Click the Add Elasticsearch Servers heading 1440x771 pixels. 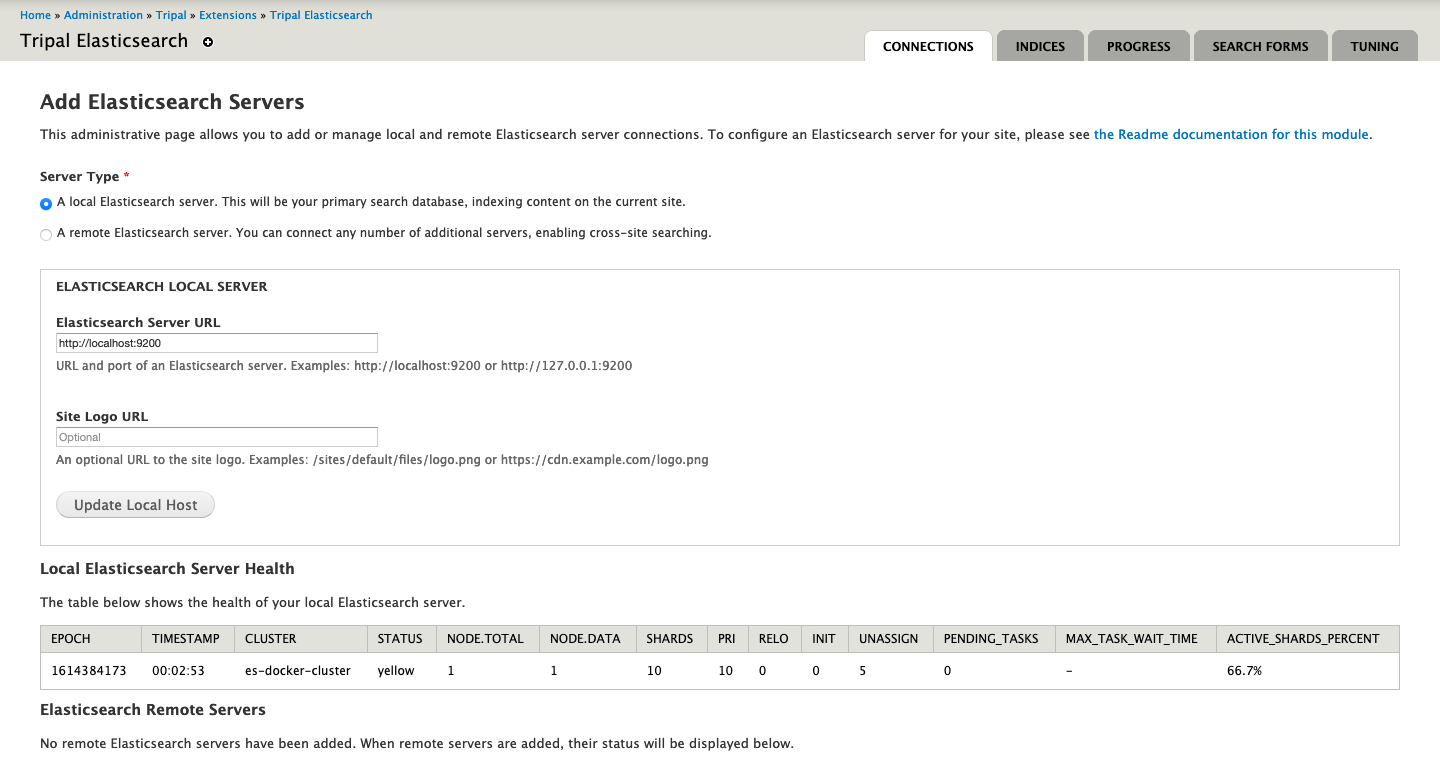[172, 102]
